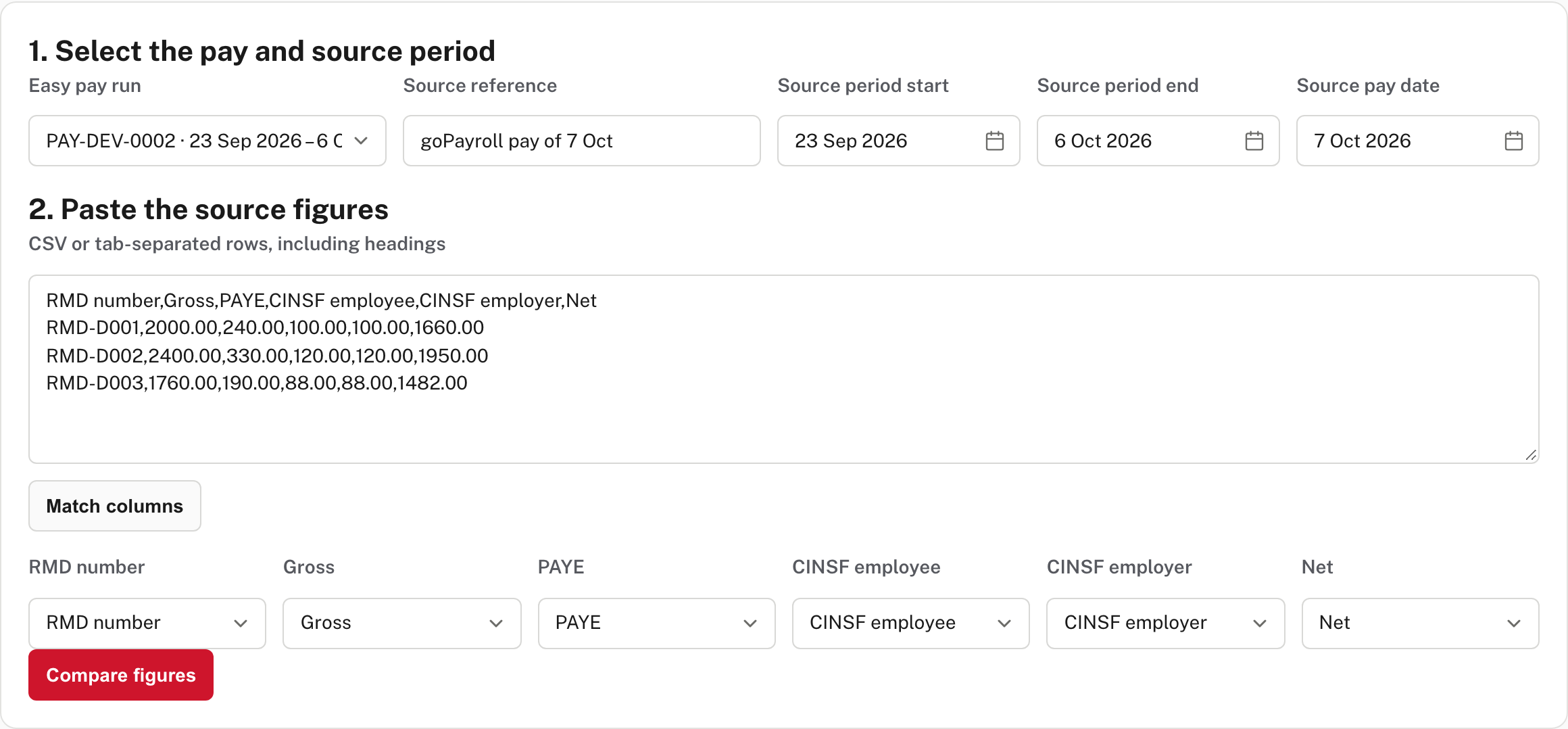Expand the Easy pay run dropdown
Image resolution: width=1568 pixels, height=729 pixels.
(207, 141)
